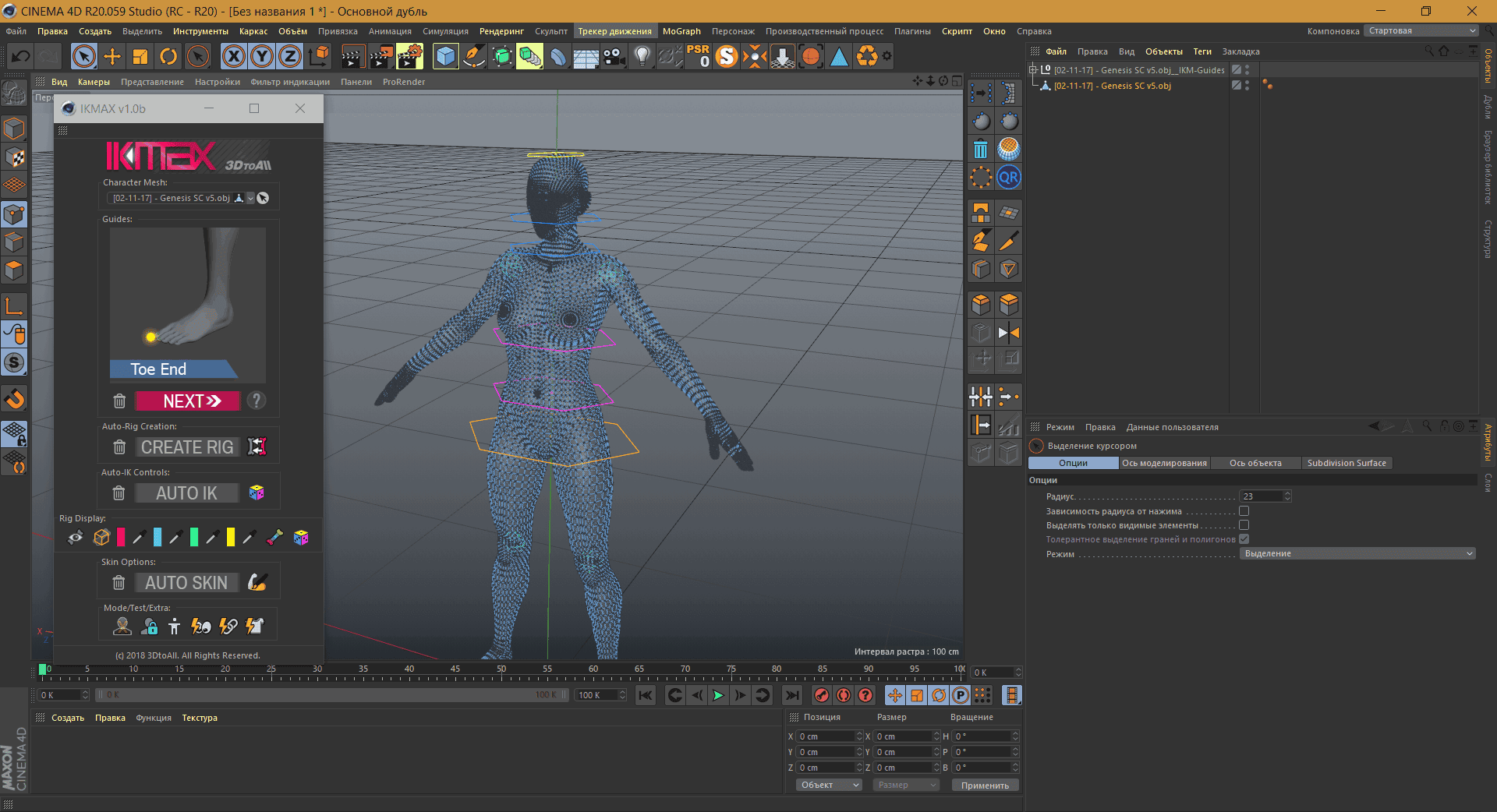Open the Плагины menu
Screen dimensions: 1497x812
pyautogui.click(x=912, y=31)
